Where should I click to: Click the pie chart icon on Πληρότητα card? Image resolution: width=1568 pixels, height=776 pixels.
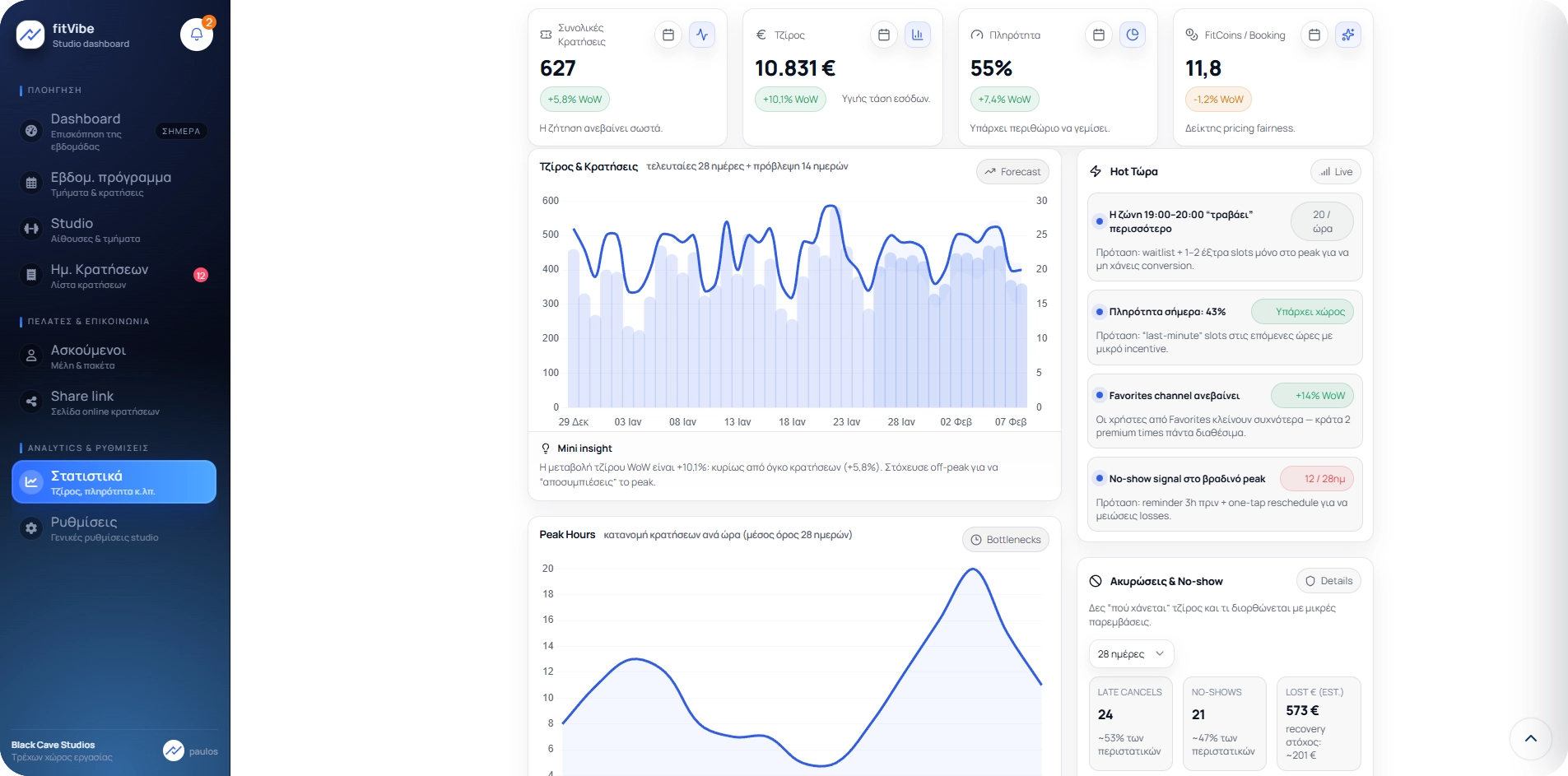pos(1133,35)
